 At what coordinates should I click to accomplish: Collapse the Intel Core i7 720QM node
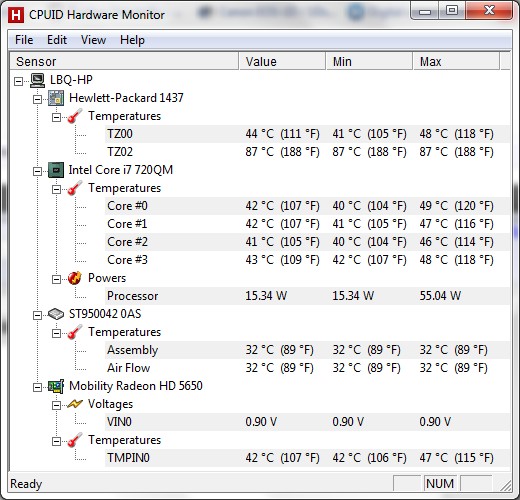coord(38,171)
